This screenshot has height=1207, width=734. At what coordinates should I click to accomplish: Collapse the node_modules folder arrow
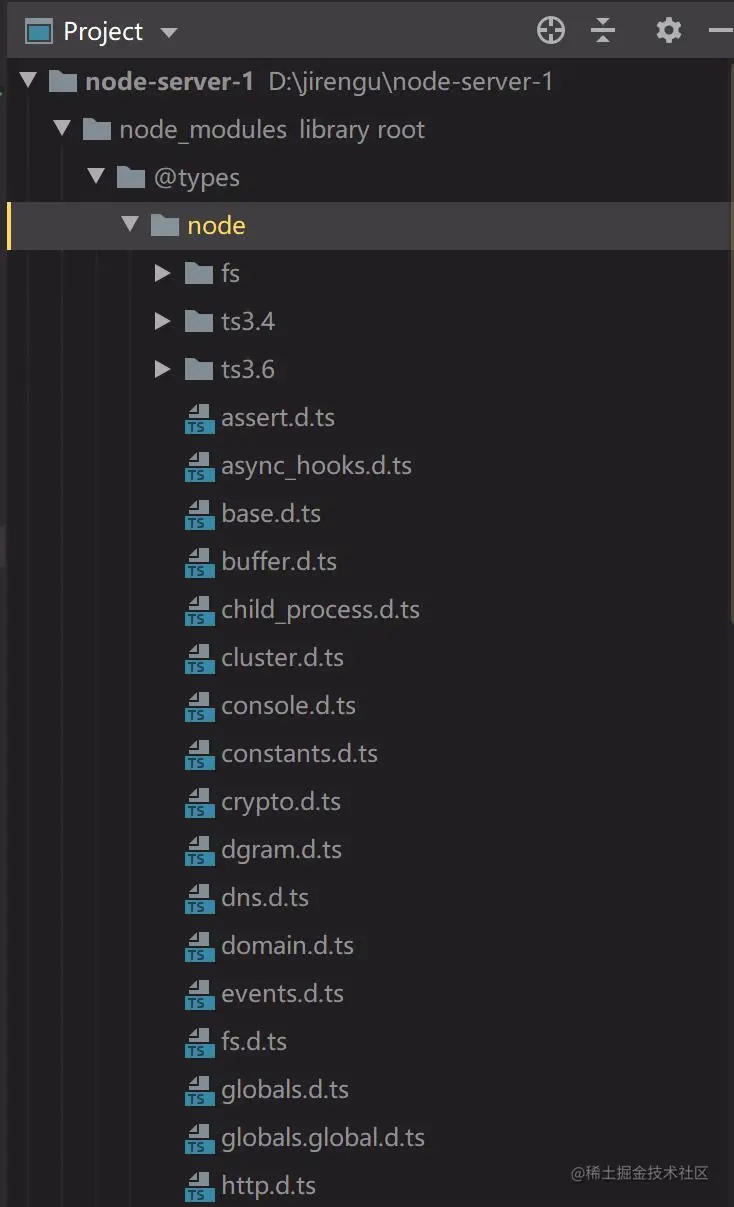pyautogui.click(x=62, y=128)
